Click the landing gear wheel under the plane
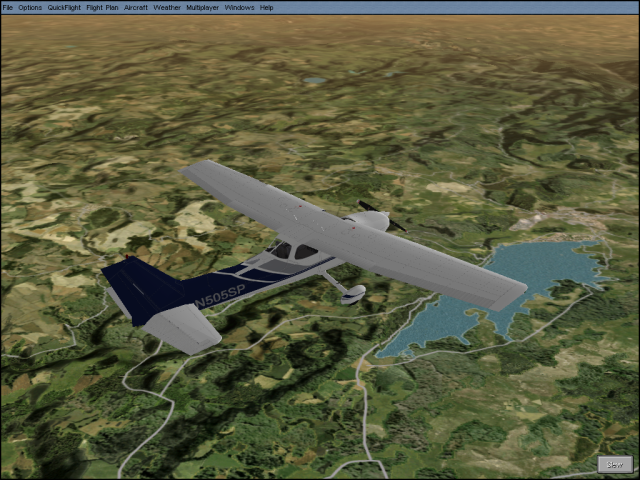This screenshot has width=640, height=480. click(352, 295)
